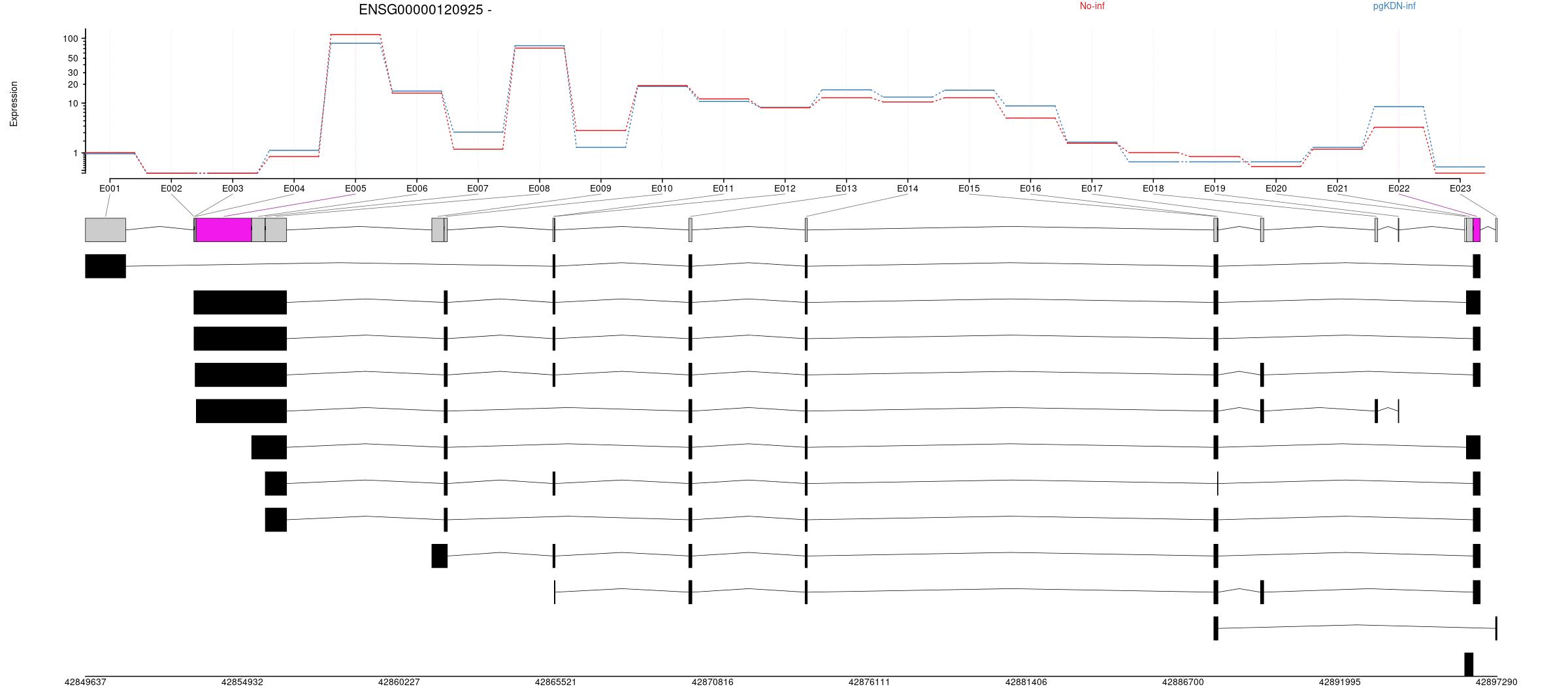The image size is (1568, 693).
Task: Select the first gray exon box in gene model
Action: (x=105, y=229)
